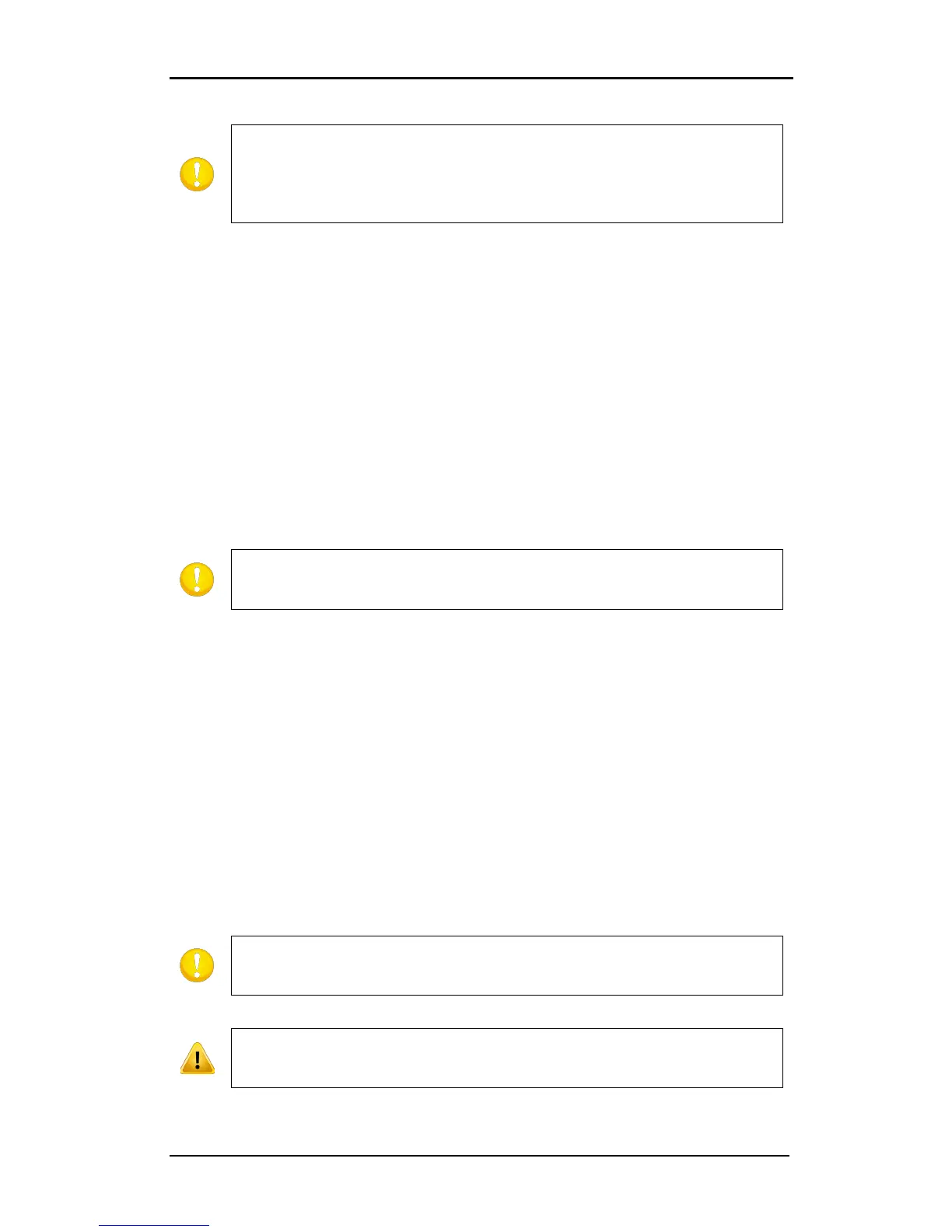The image size is (952, 1232).
Task: Click the topmost yellow exclamation circle icon
Action: [197, 174]
